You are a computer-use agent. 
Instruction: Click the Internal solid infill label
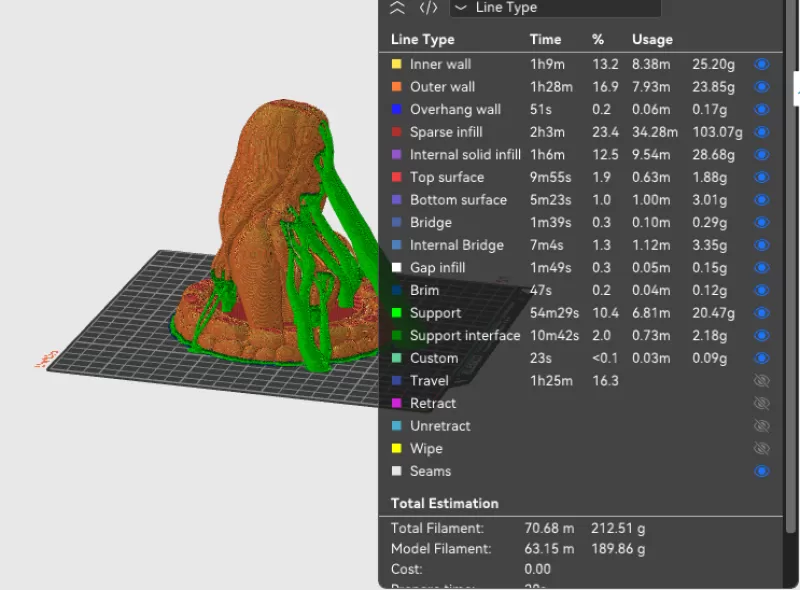click(x=465, y=155)
